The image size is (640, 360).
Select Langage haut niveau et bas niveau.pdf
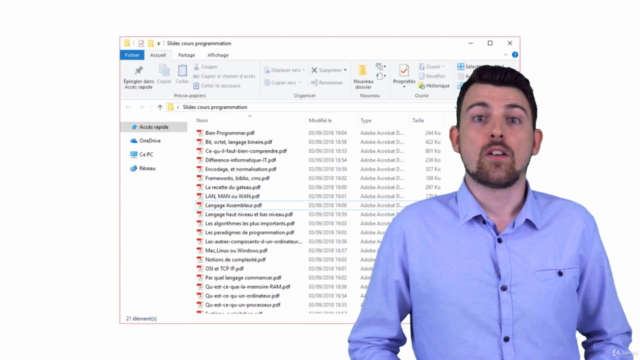click(x=249, y=214)
